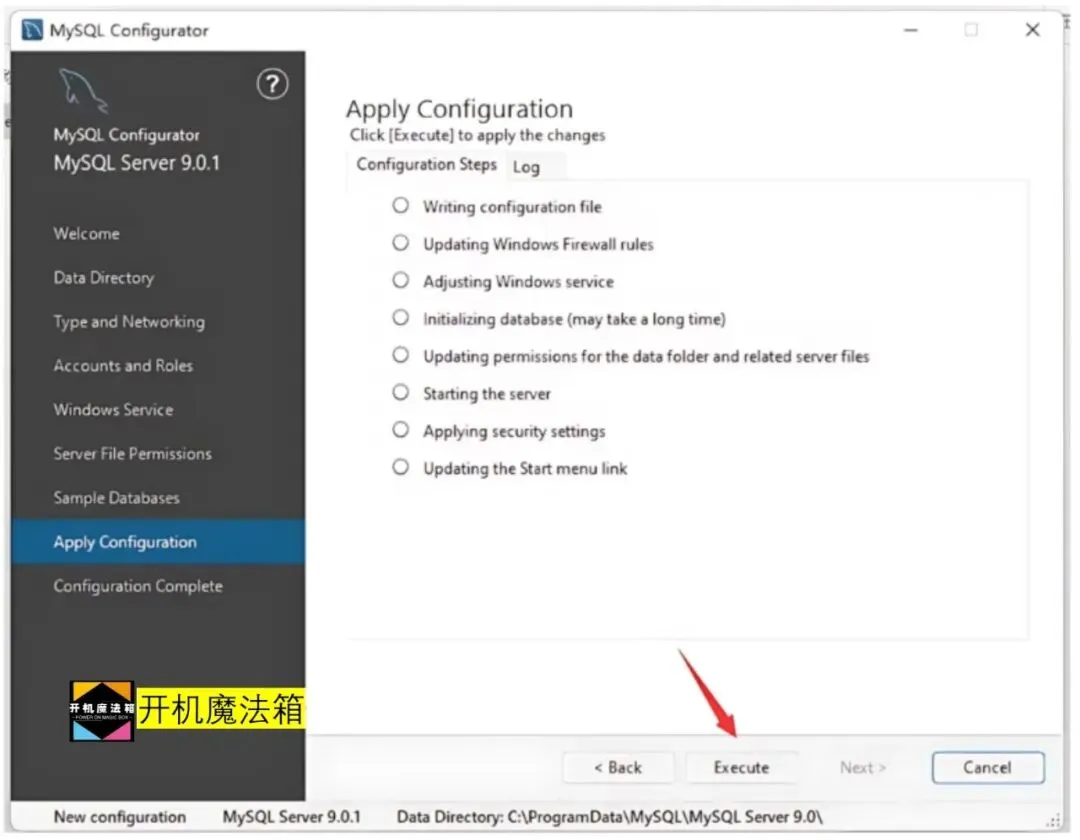Click the Execute button
Image resolution: width=1080 pixels, height=840 pixels.
(741, 767)
